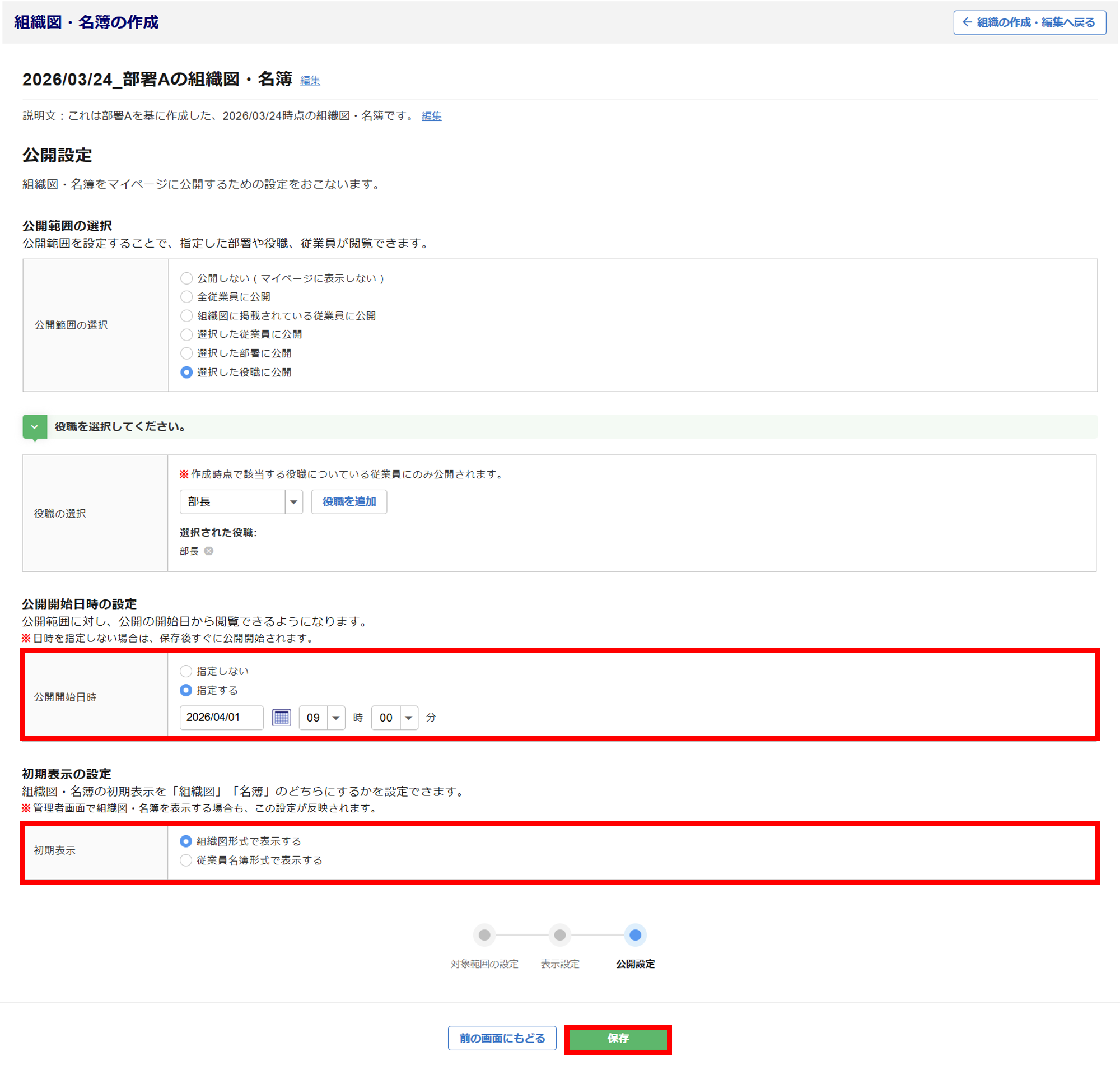
Task: Click the 表示設定 step indicator dot
Action: pos(559,935)
